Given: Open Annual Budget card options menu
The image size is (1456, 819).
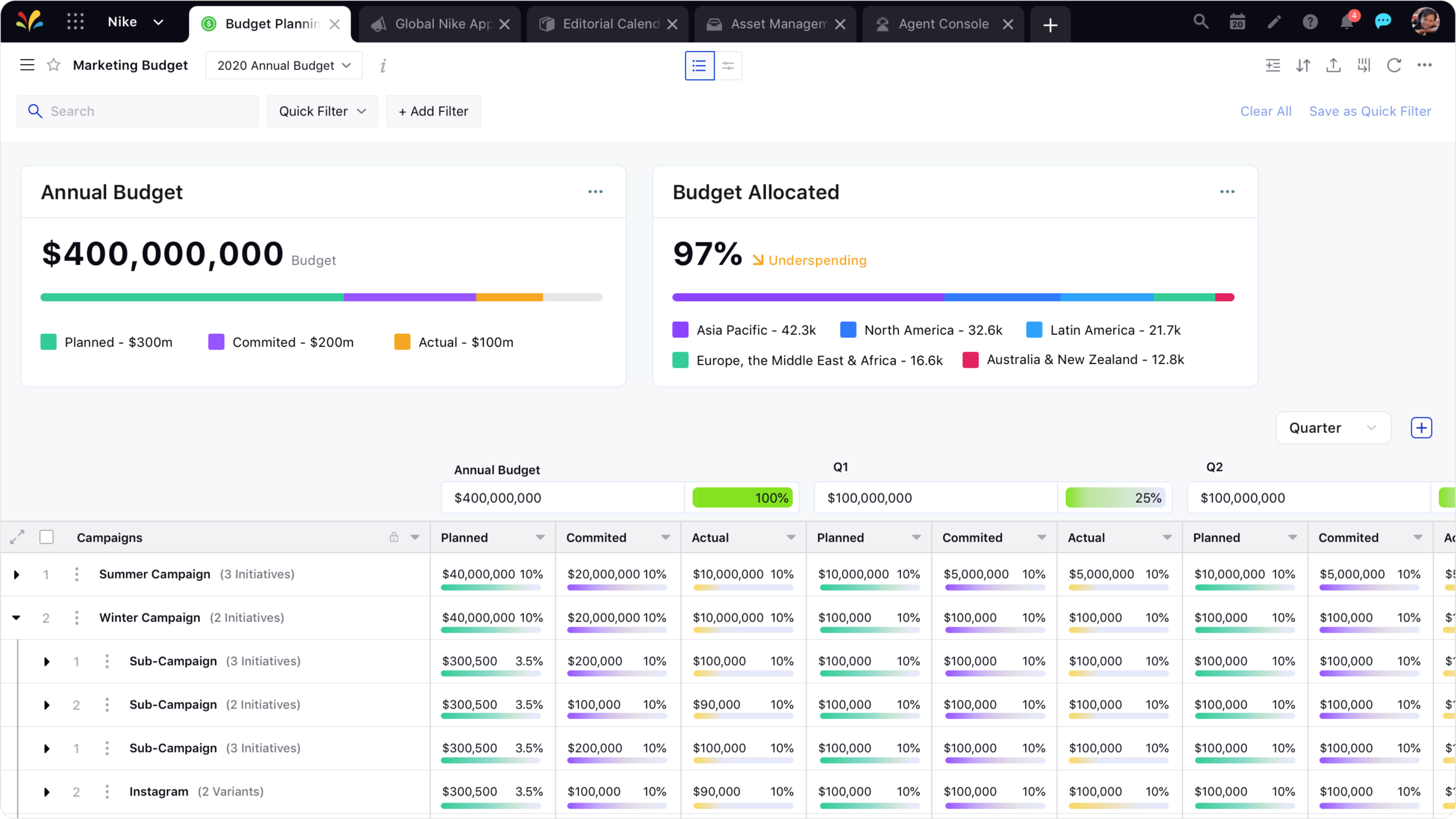Looking at the screenshot, I should tap(595, 192).
